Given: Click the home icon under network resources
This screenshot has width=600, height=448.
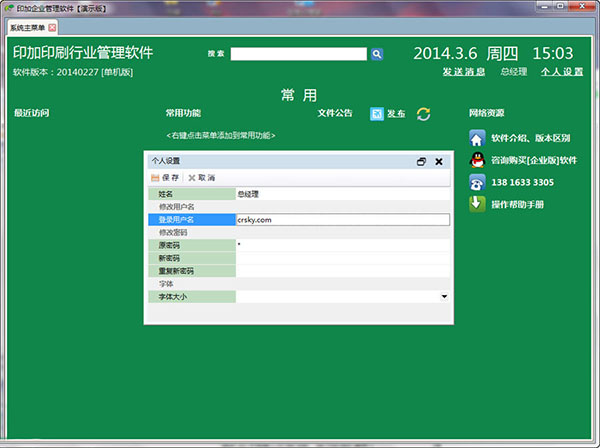Looking at the screenshot, I should [x=478, y=138].
